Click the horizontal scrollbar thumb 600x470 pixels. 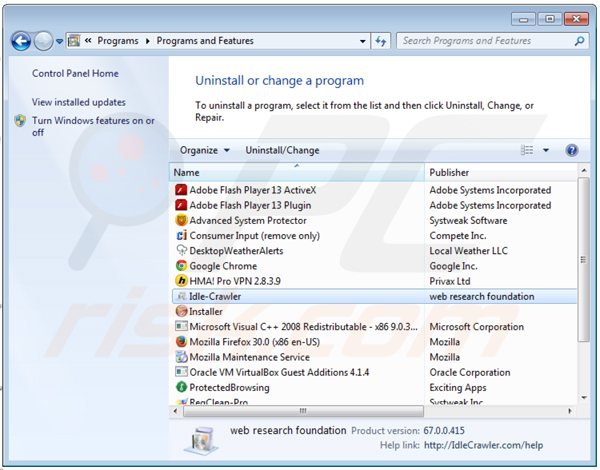[303, 411]
